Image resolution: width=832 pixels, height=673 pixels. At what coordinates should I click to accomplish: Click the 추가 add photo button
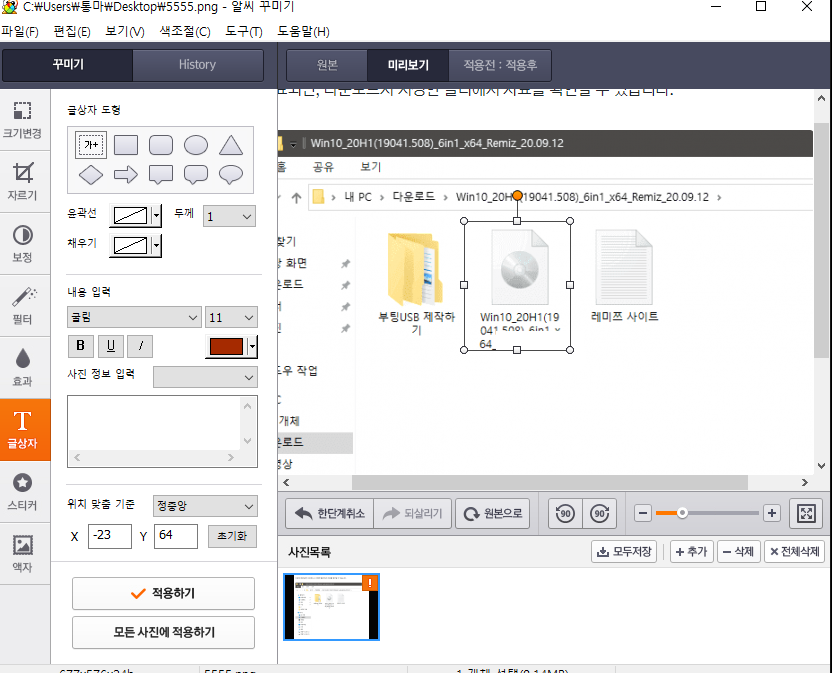click(692, 552)
